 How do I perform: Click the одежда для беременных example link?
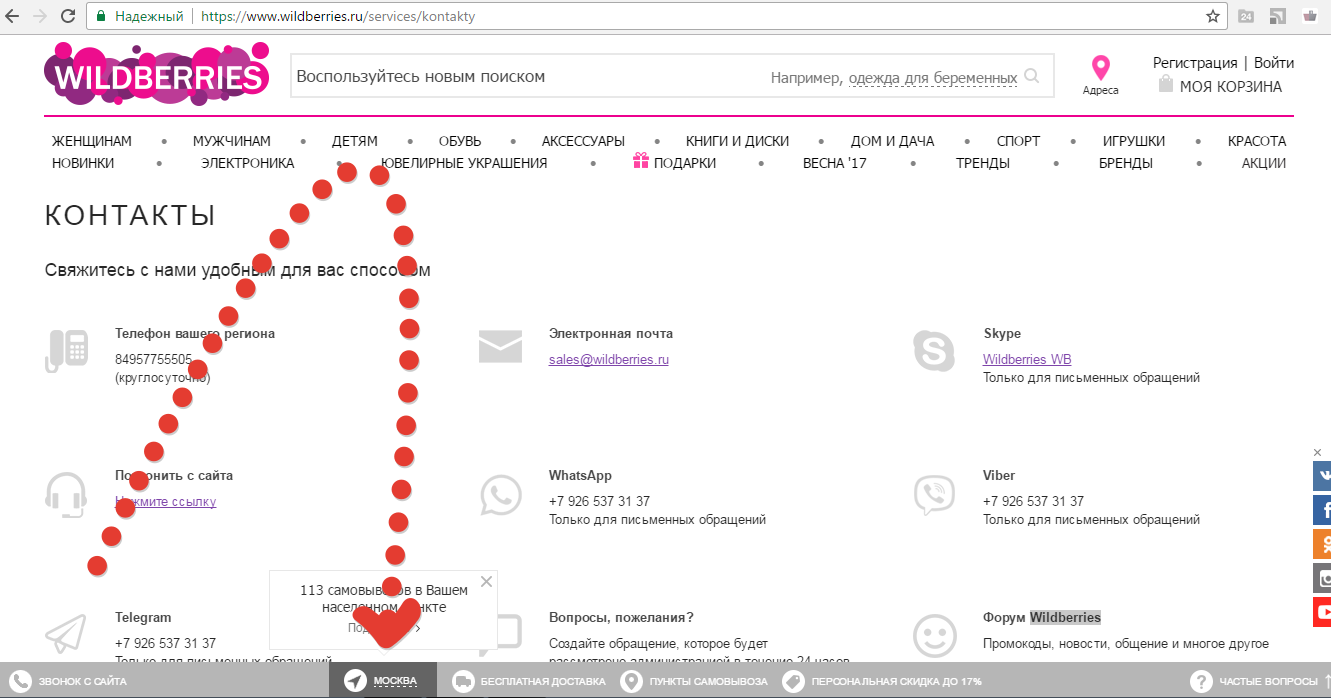(x=933, y=78)
